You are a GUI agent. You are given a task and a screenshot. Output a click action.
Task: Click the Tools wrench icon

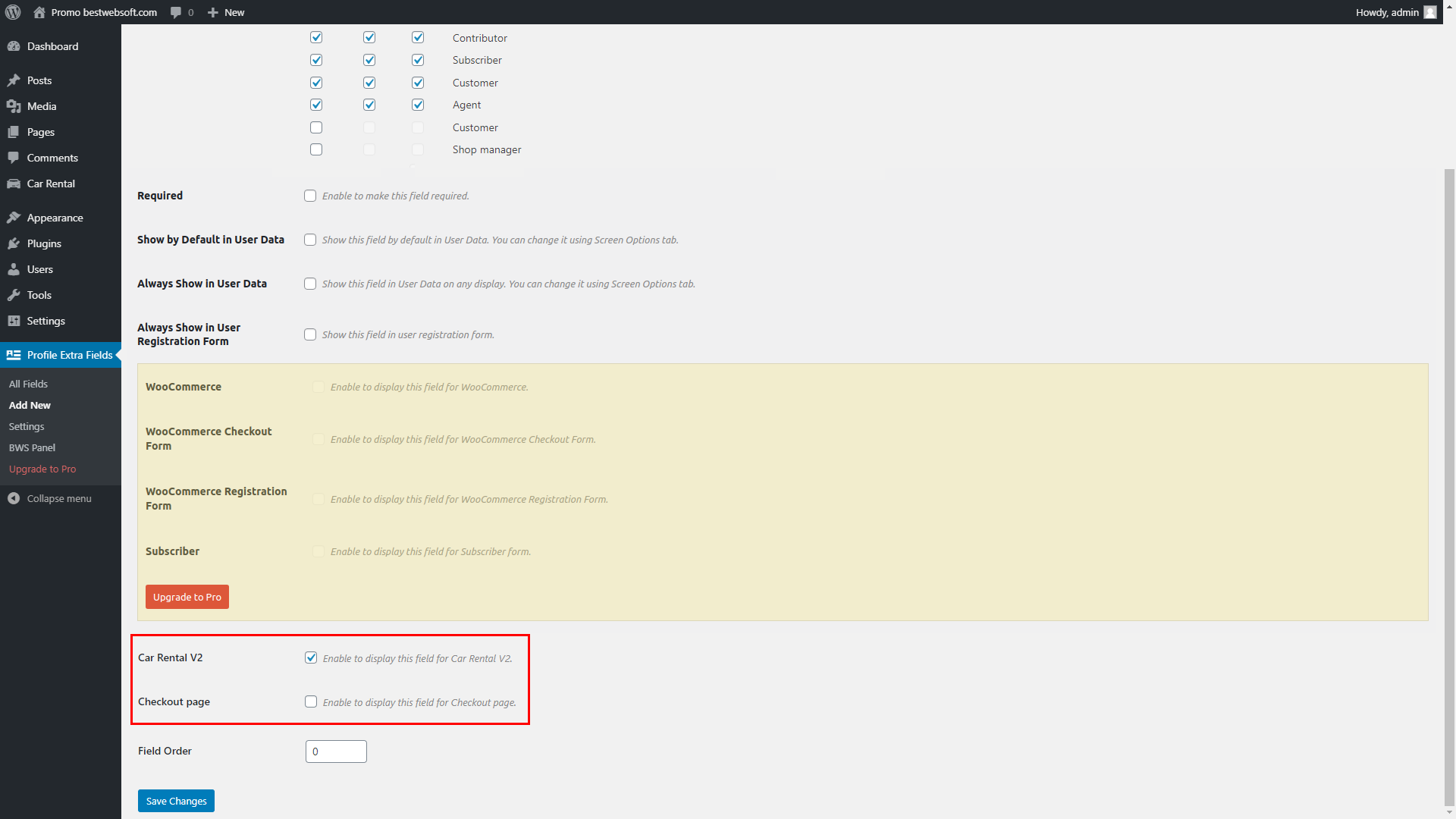point(14,295)
